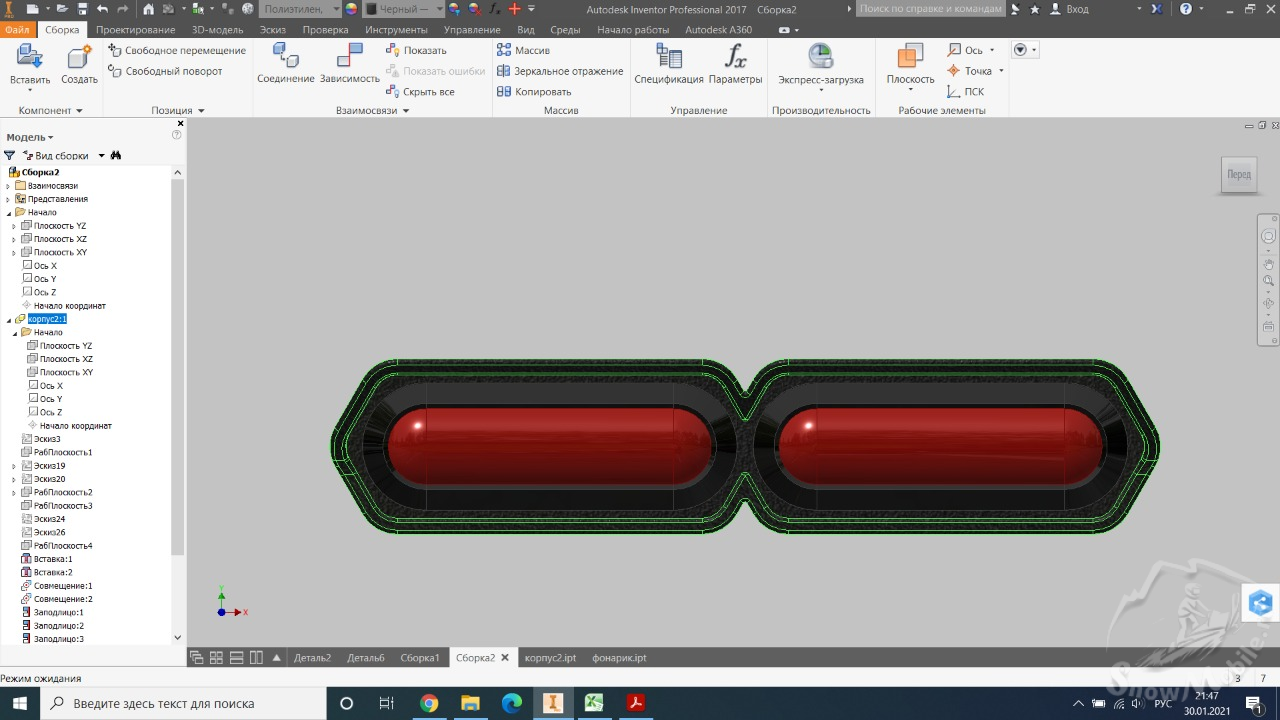Screen dimensions: 1280x720
Task: Click the Home view house icon
Action: pyautogui.click(x=149, y=8)
